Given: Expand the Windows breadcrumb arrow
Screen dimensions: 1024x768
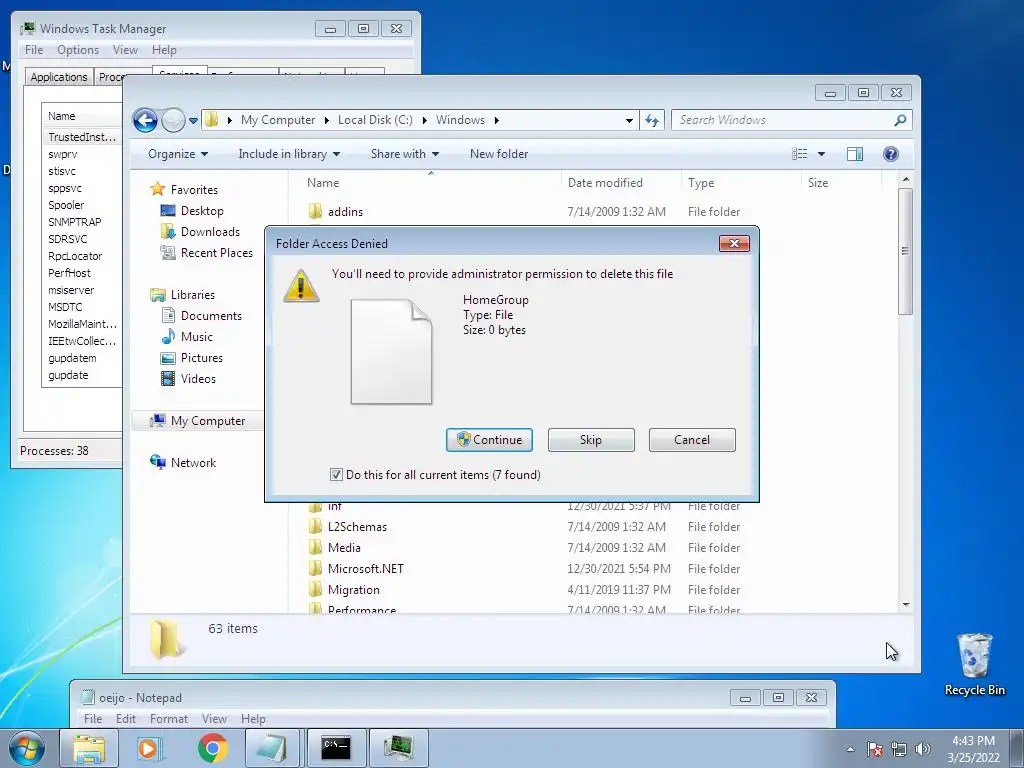Looking at the screenshot, I should pos(496,120).
